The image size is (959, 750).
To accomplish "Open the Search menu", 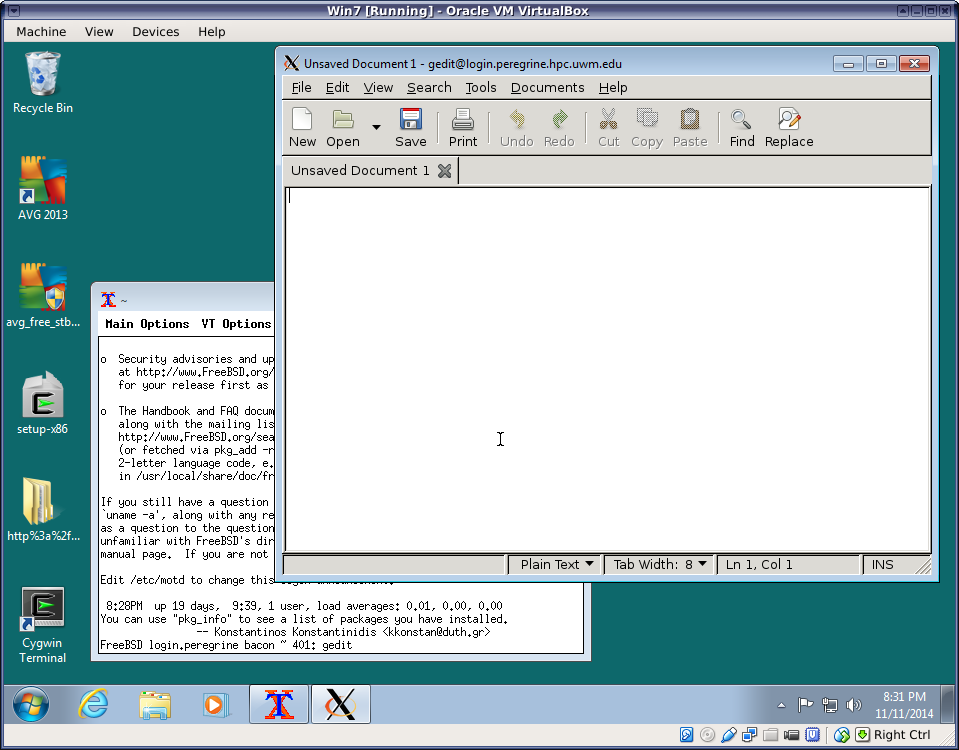I will point(429,87).
